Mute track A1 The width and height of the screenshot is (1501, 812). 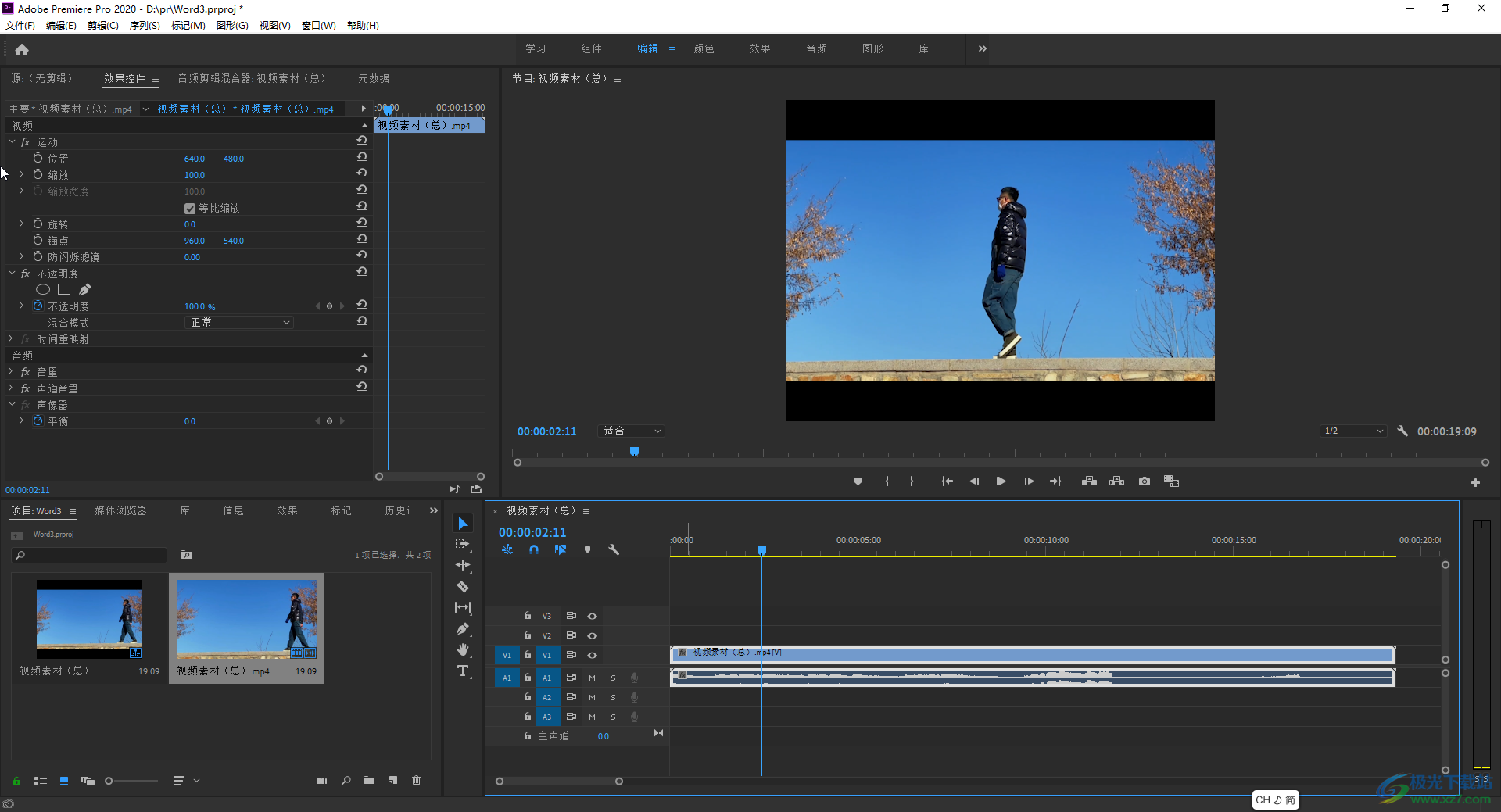(x=592, y=678)
